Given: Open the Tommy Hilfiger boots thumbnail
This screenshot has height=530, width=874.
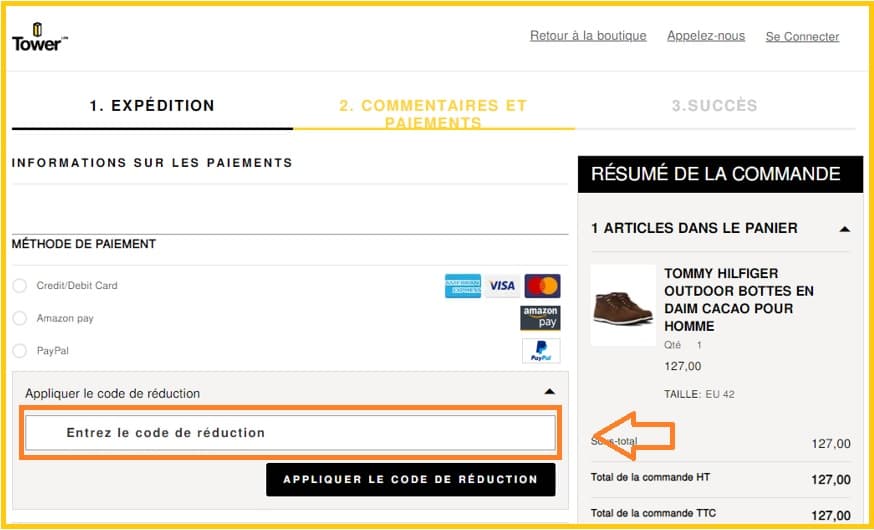Looking at the screenshot, I should tap(622, 305).
